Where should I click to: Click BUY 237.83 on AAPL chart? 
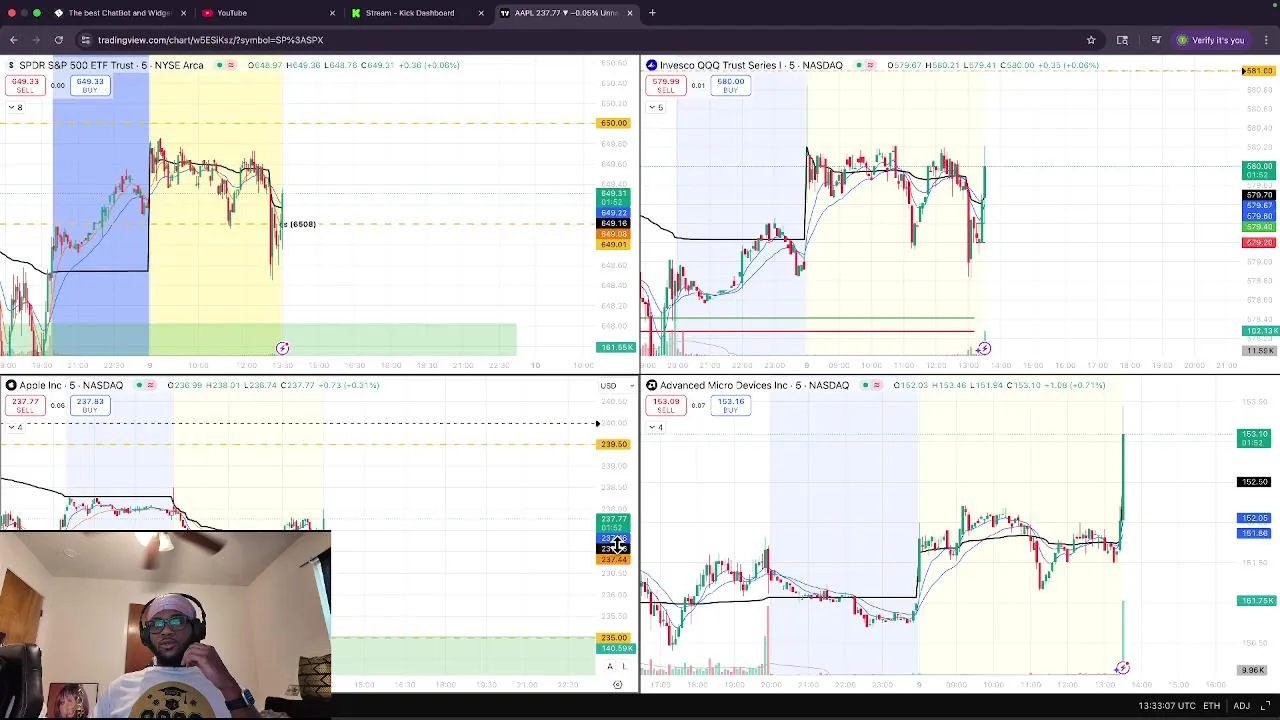click(90, 405)
